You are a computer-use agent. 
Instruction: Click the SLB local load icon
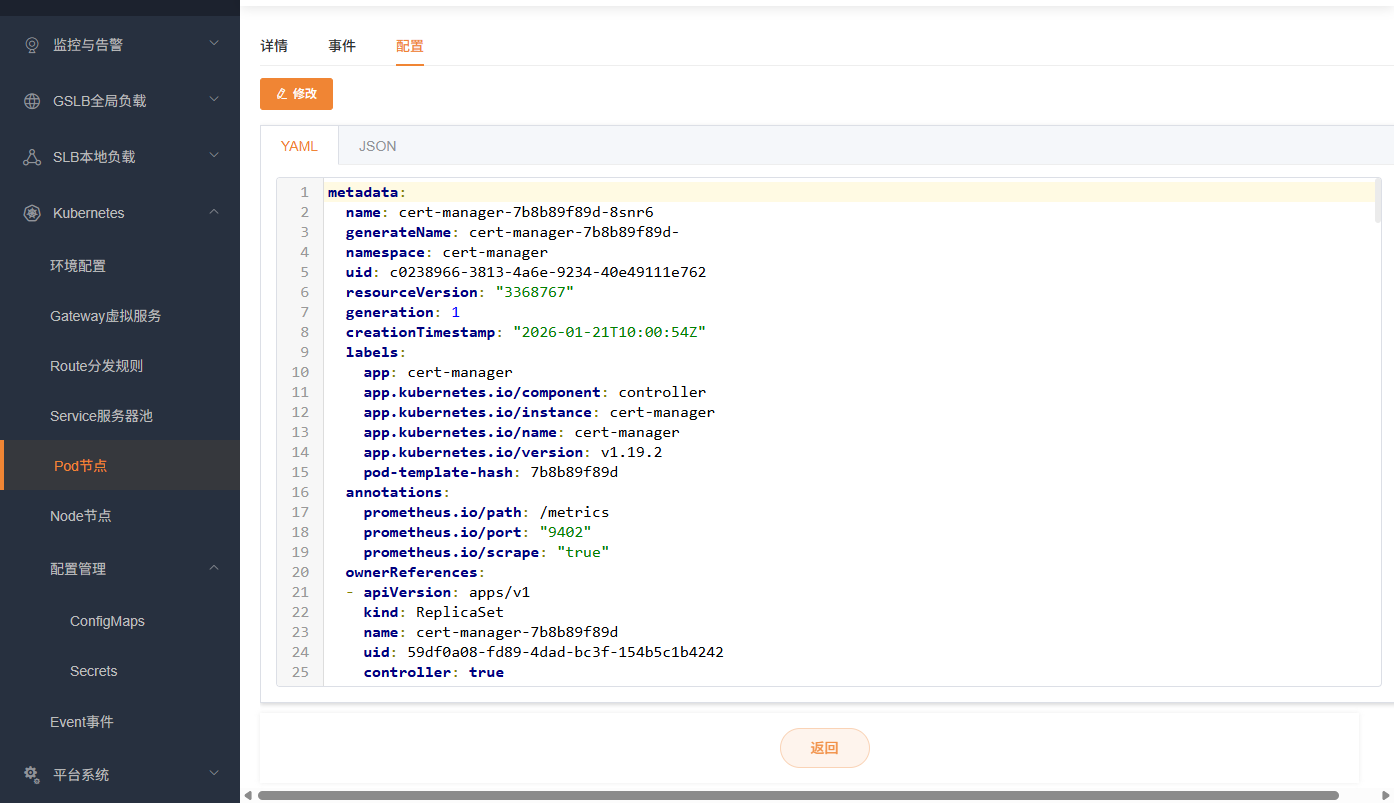tap(32, 157)
